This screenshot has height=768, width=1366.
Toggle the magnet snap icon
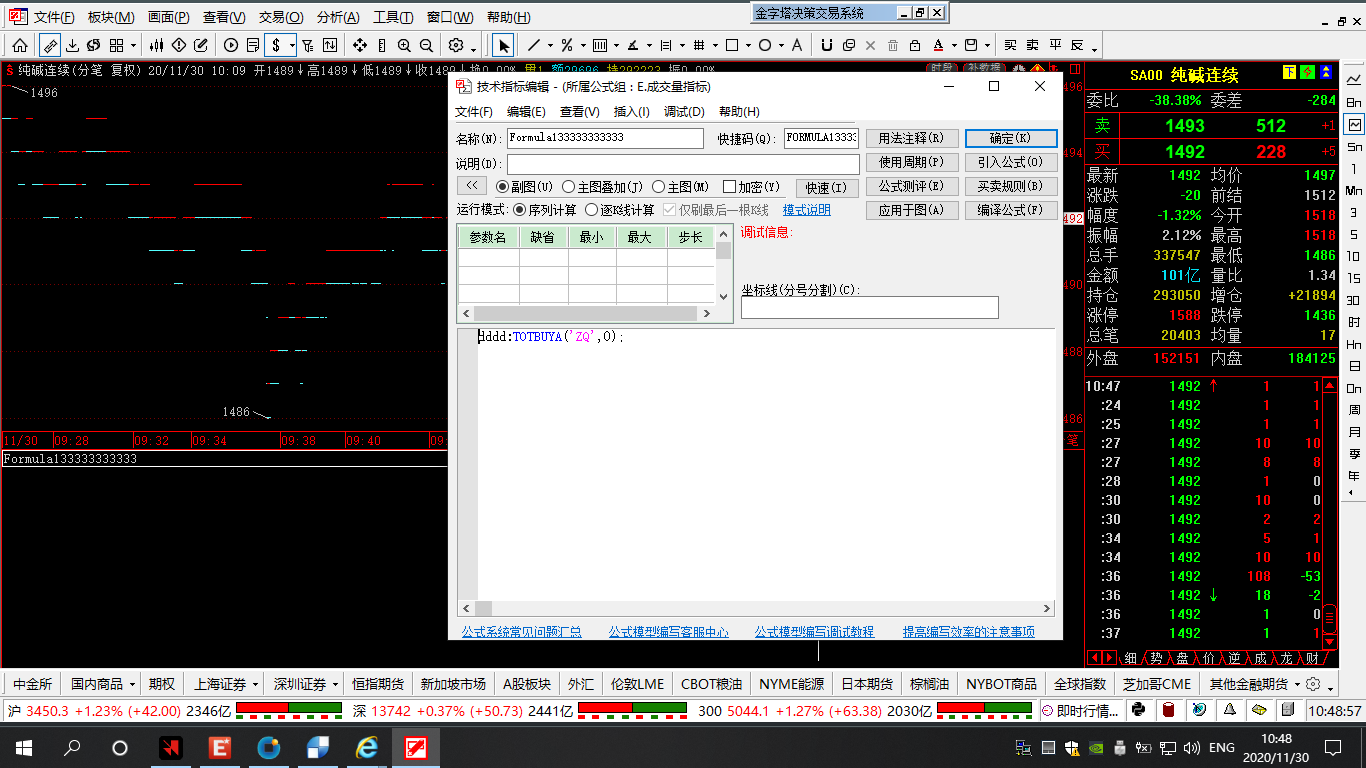coord(826,45)
